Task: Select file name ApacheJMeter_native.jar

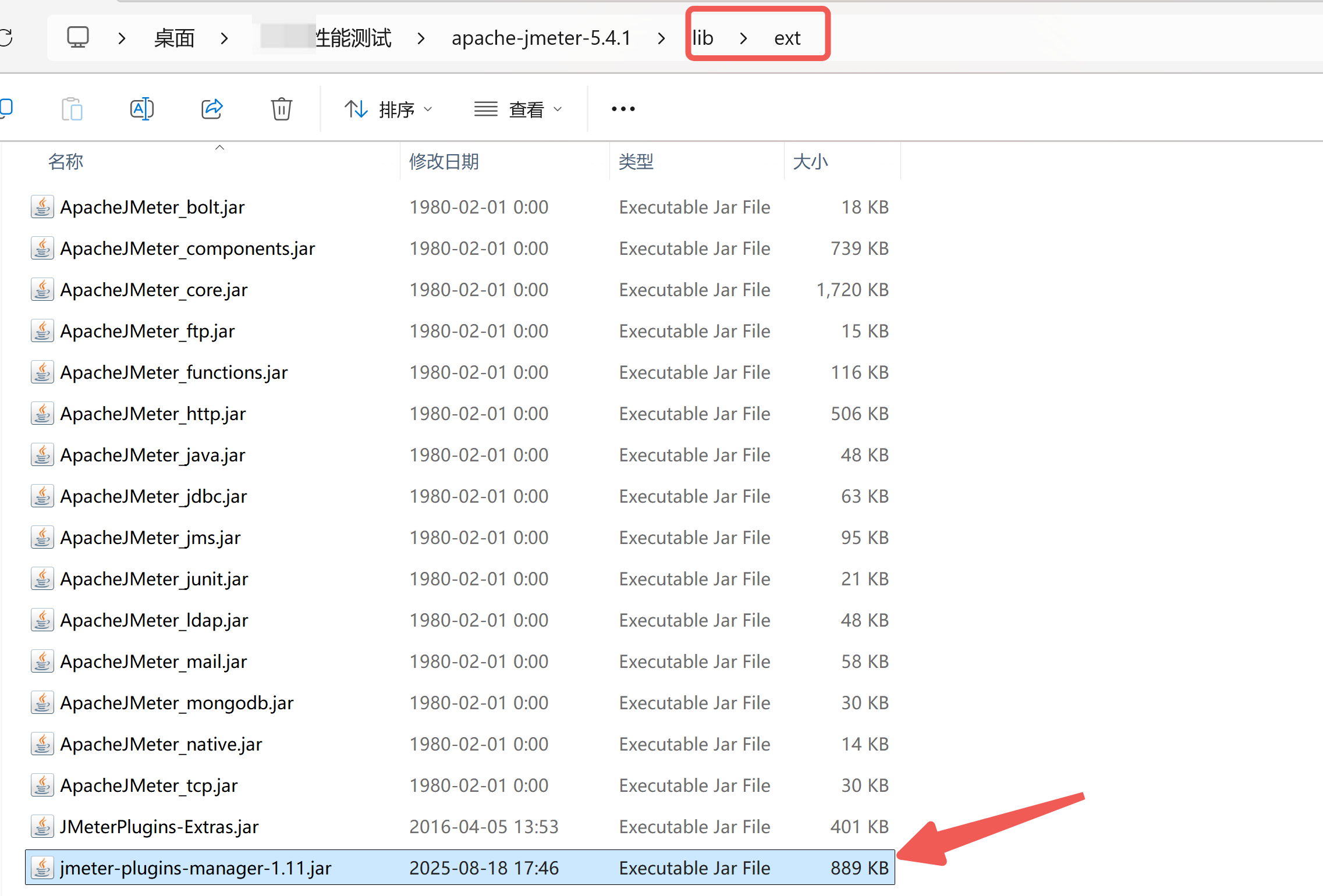Action: pos(161,744)
